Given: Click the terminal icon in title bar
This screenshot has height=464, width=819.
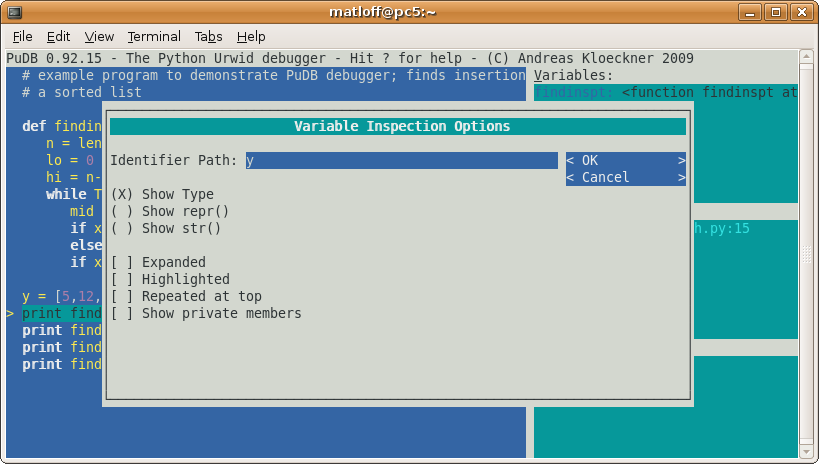Looking at the screenshot, I should tap(16, 12).
